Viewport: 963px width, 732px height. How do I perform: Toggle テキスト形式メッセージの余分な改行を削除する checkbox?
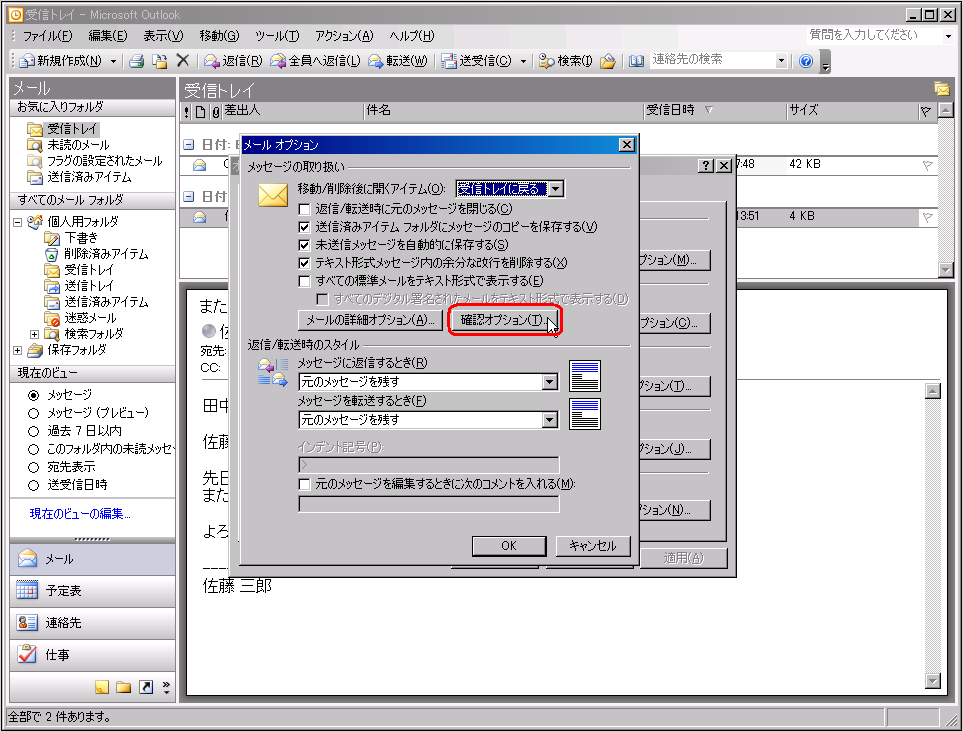(x=304, y=263)
